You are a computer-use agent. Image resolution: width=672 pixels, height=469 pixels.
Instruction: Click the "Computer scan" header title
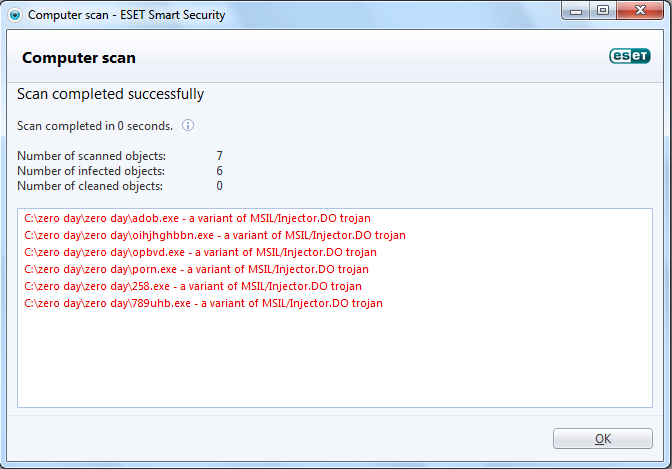[79, 58]
